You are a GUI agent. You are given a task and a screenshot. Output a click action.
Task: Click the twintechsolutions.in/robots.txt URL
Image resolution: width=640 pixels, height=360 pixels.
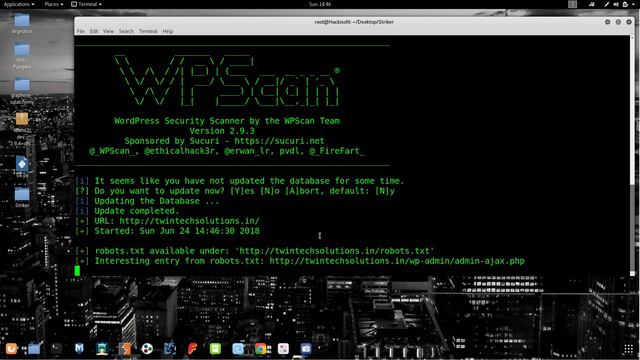click(x=335, y=251)
